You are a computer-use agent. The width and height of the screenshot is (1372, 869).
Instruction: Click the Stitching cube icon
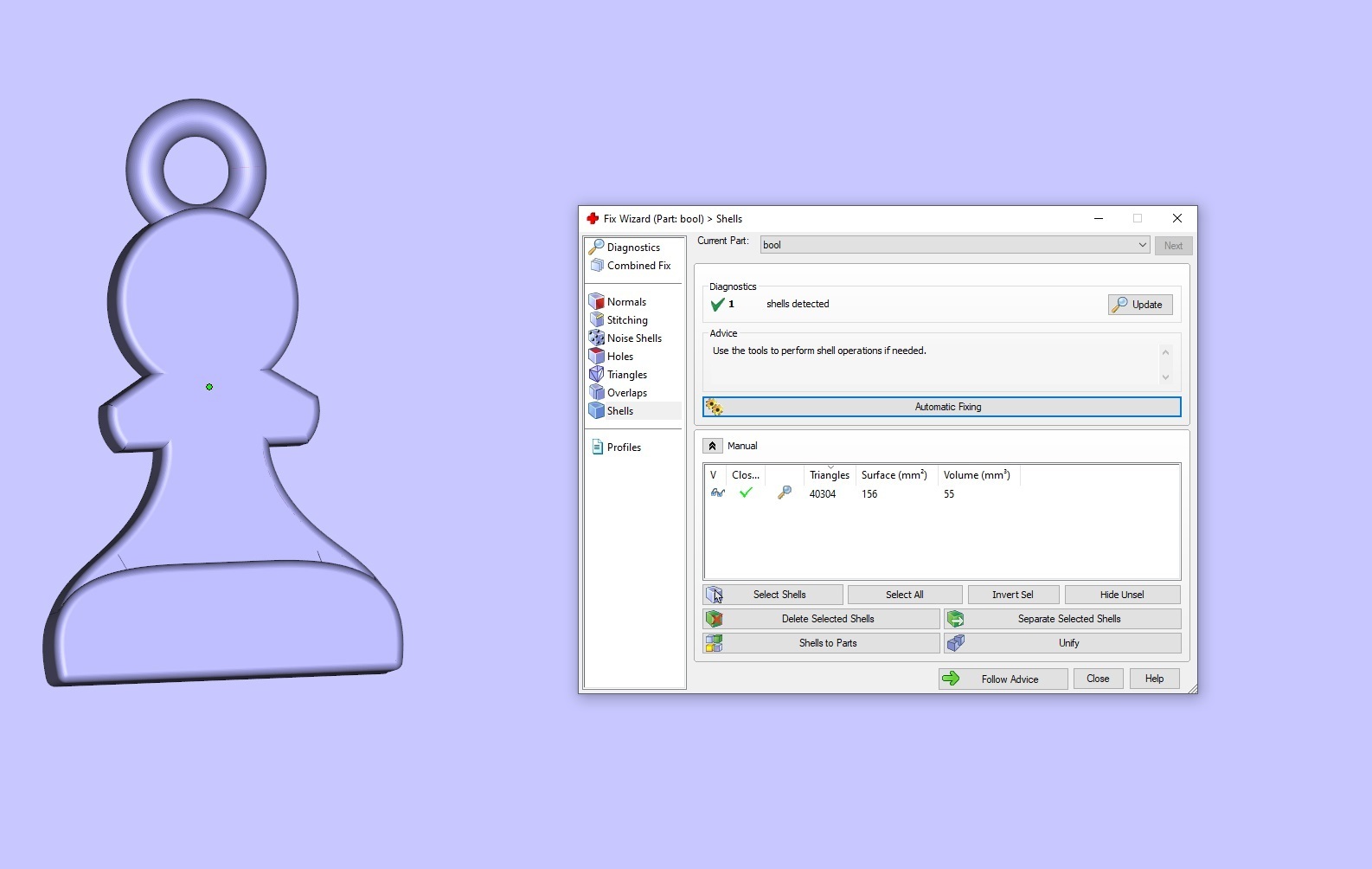[596, 320]
